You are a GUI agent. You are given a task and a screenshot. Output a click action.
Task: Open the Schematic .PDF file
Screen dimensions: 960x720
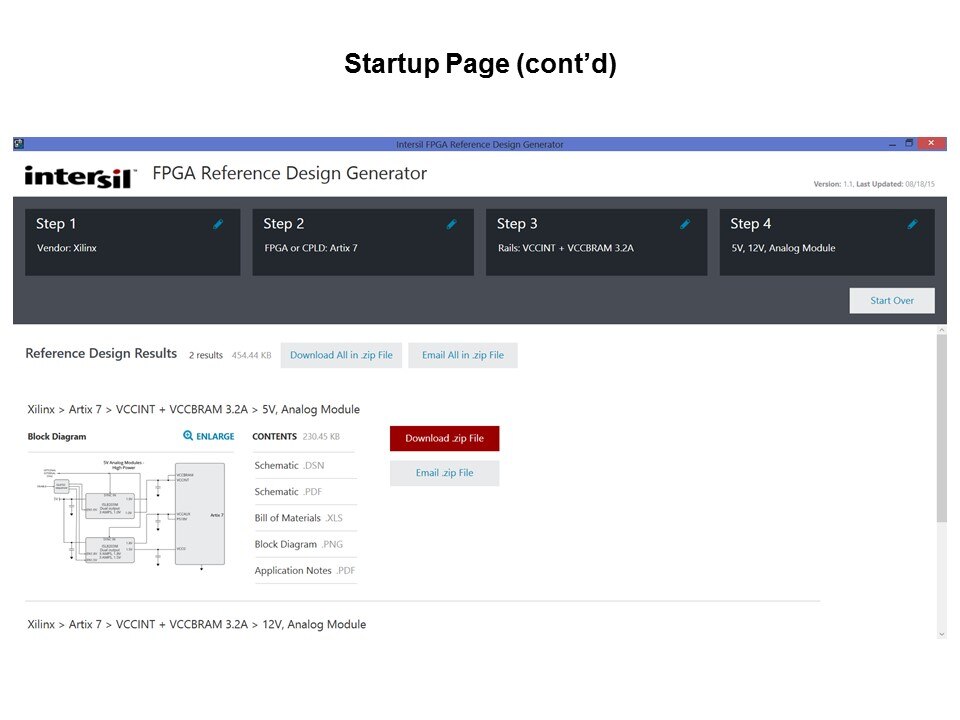(289, 492)
